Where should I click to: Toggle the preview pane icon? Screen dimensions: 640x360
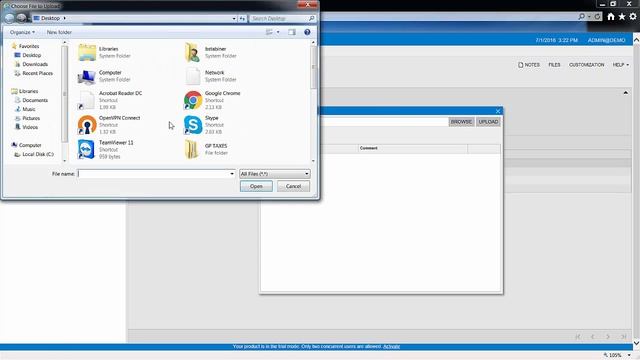pos(291,32)
